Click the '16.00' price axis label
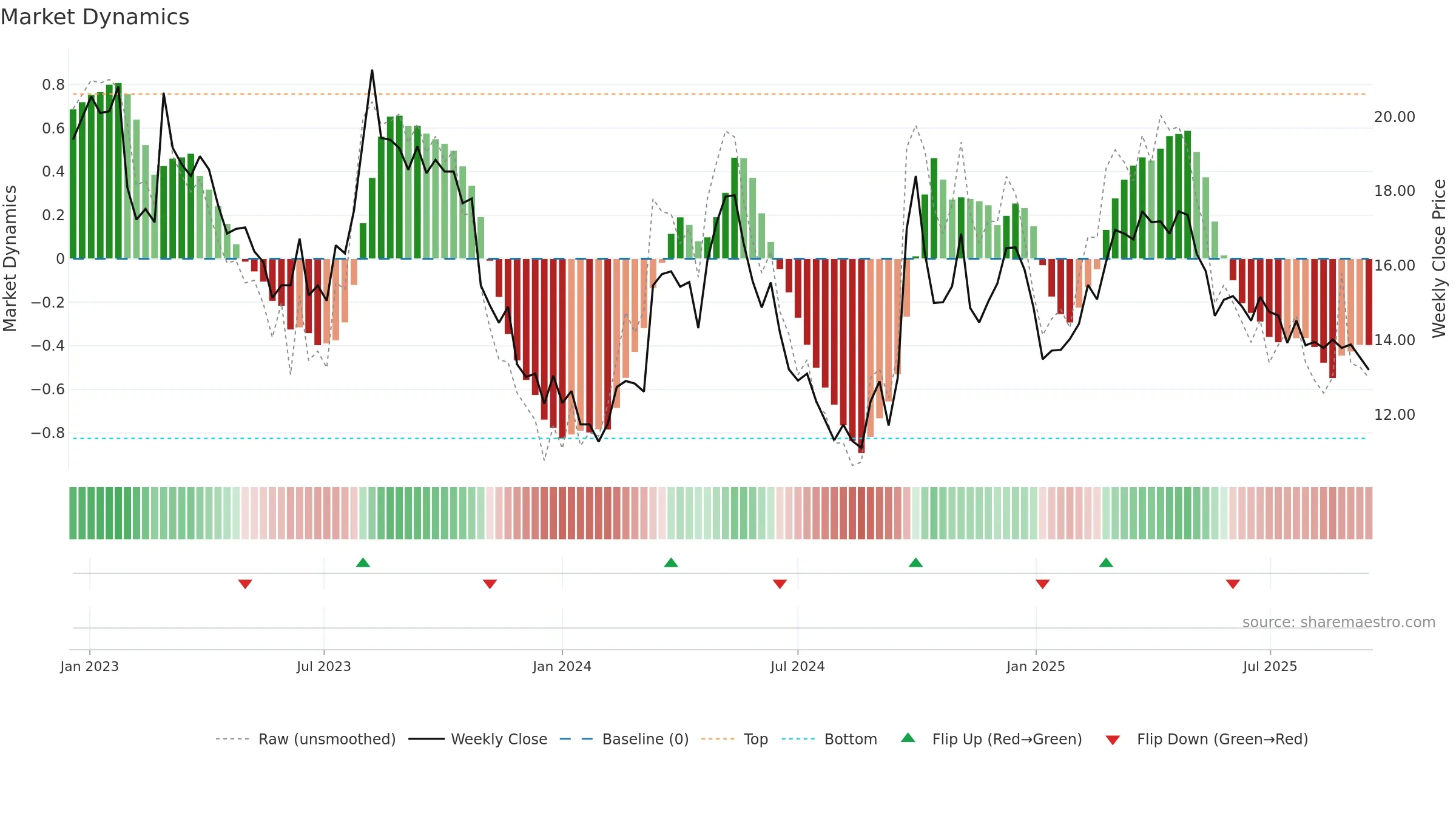 pos(1395,266)
